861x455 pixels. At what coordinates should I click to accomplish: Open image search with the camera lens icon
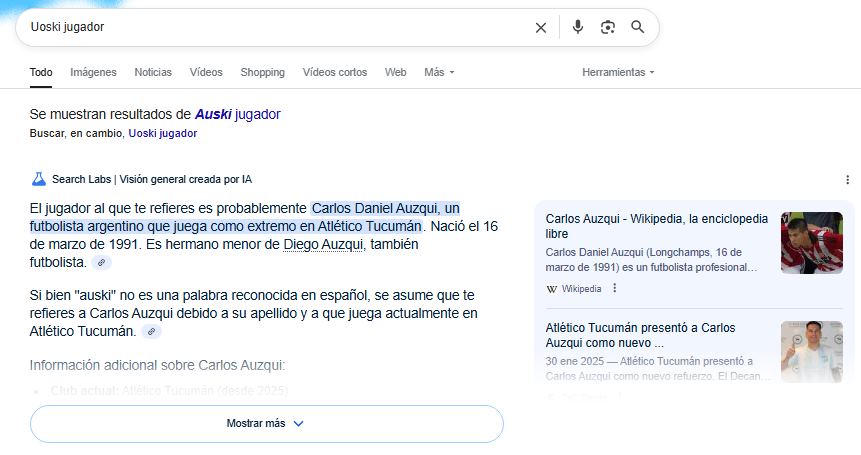608,27
